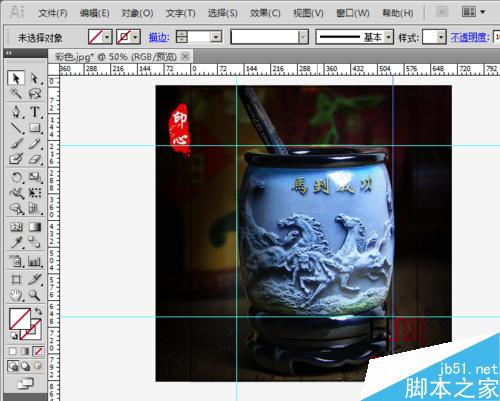Open brush definition 基本 dropdown
This screenshot has height=401, width=500.
[x=389, y=37]
